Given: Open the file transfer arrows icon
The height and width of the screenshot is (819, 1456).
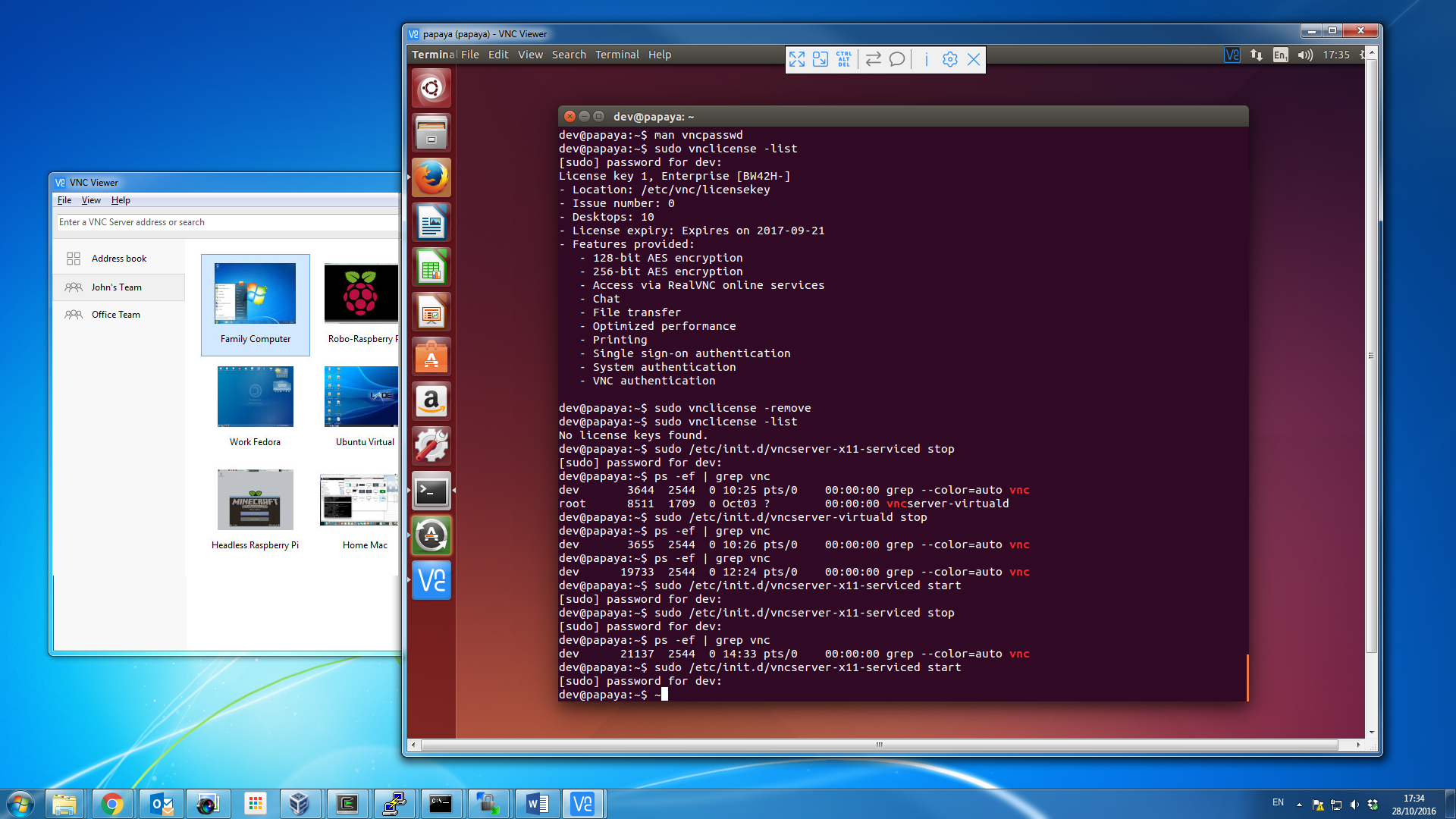Looking at the screenshot, I should pos(874,59).
